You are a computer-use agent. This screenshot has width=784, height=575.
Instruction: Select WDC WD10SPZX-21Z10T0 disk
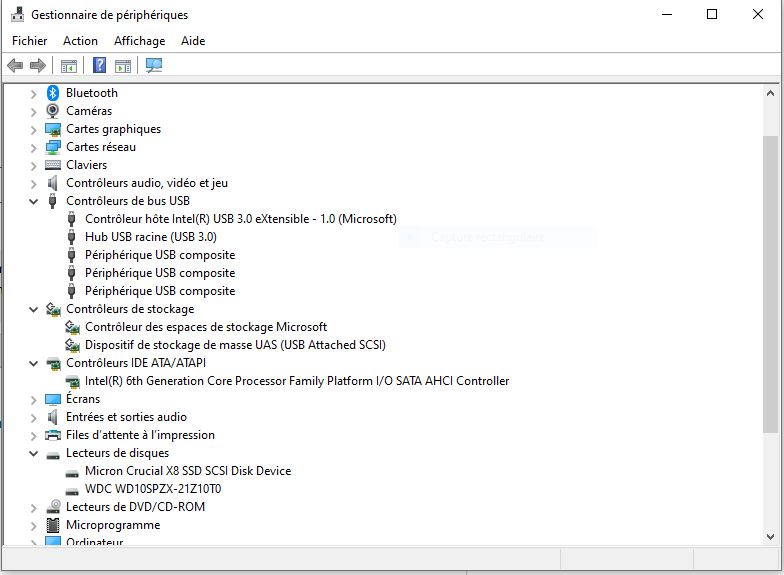point(153,489)
